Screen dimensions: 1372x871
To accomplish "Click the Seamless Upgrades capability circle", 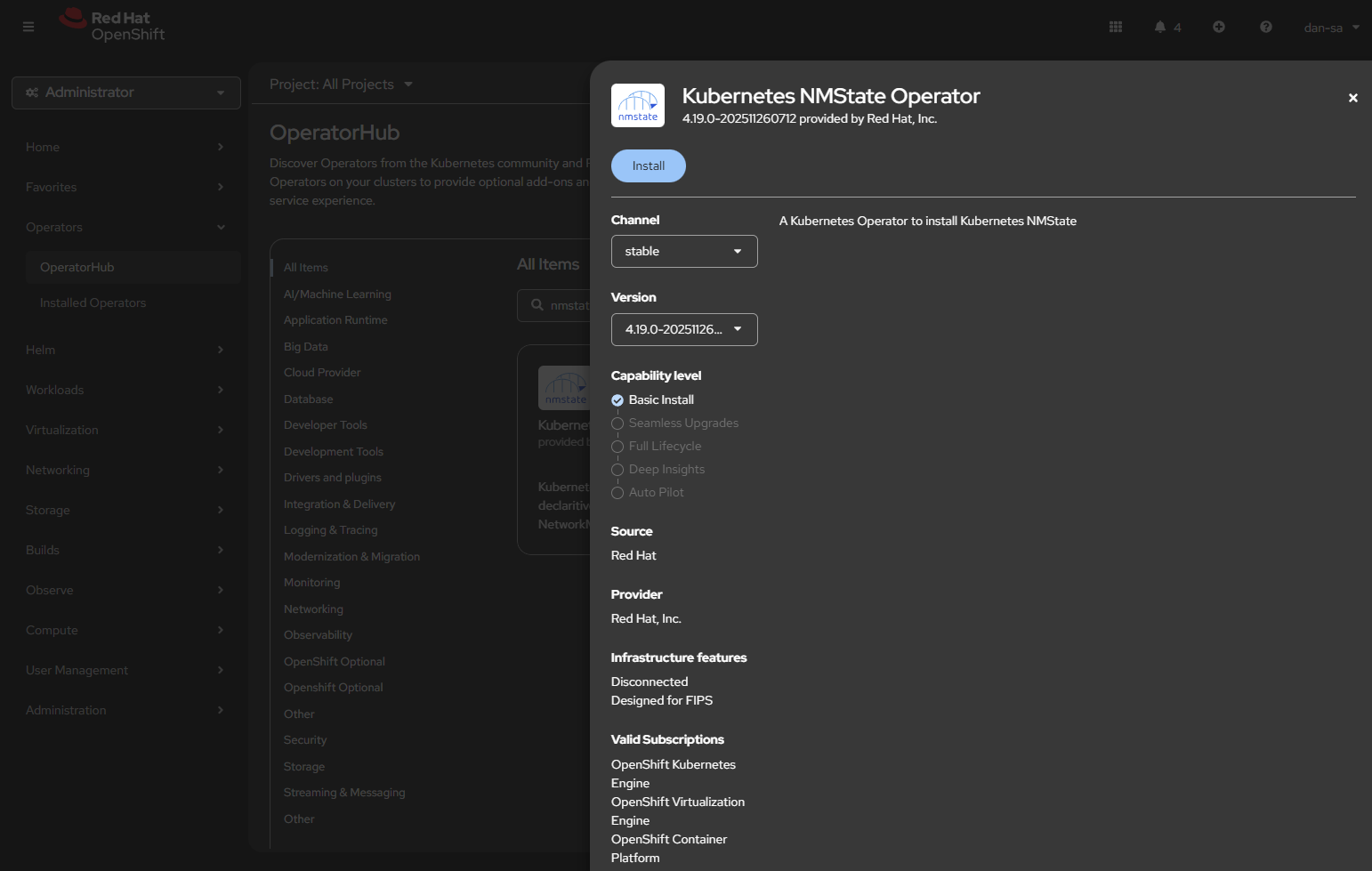I will (x=617, y=423).
